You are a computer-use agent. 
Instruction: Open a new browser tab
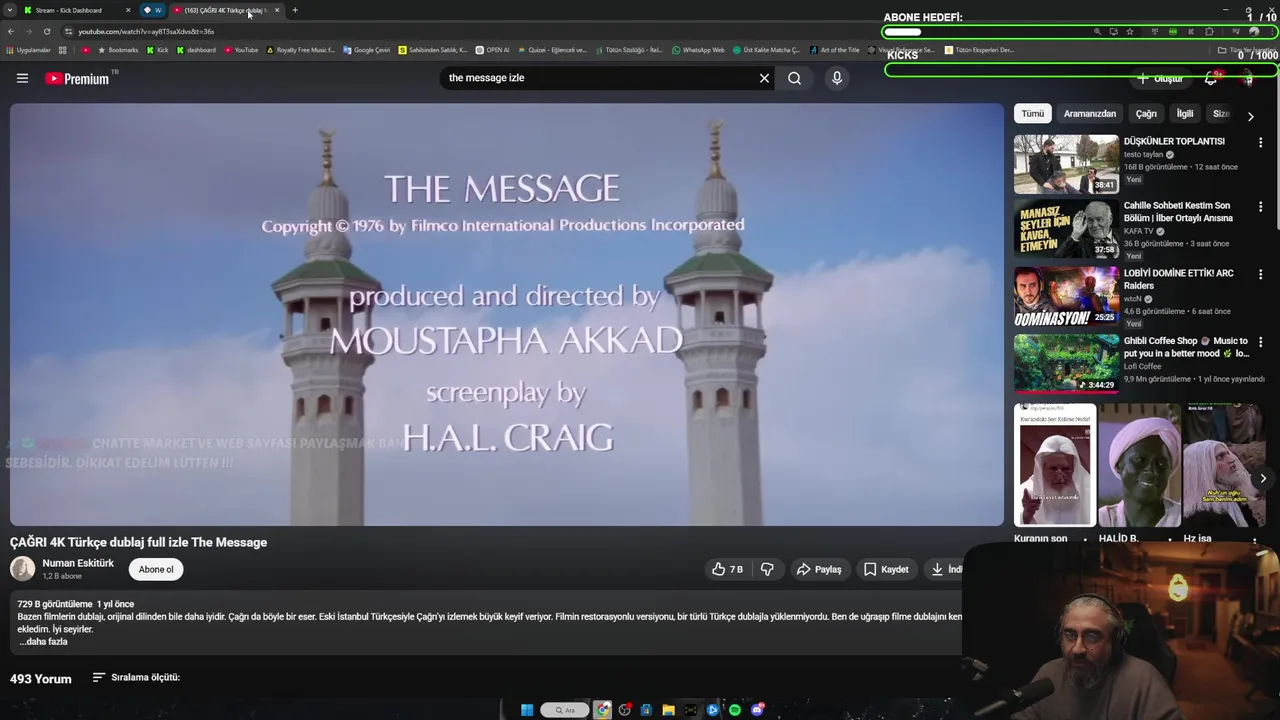295,10
